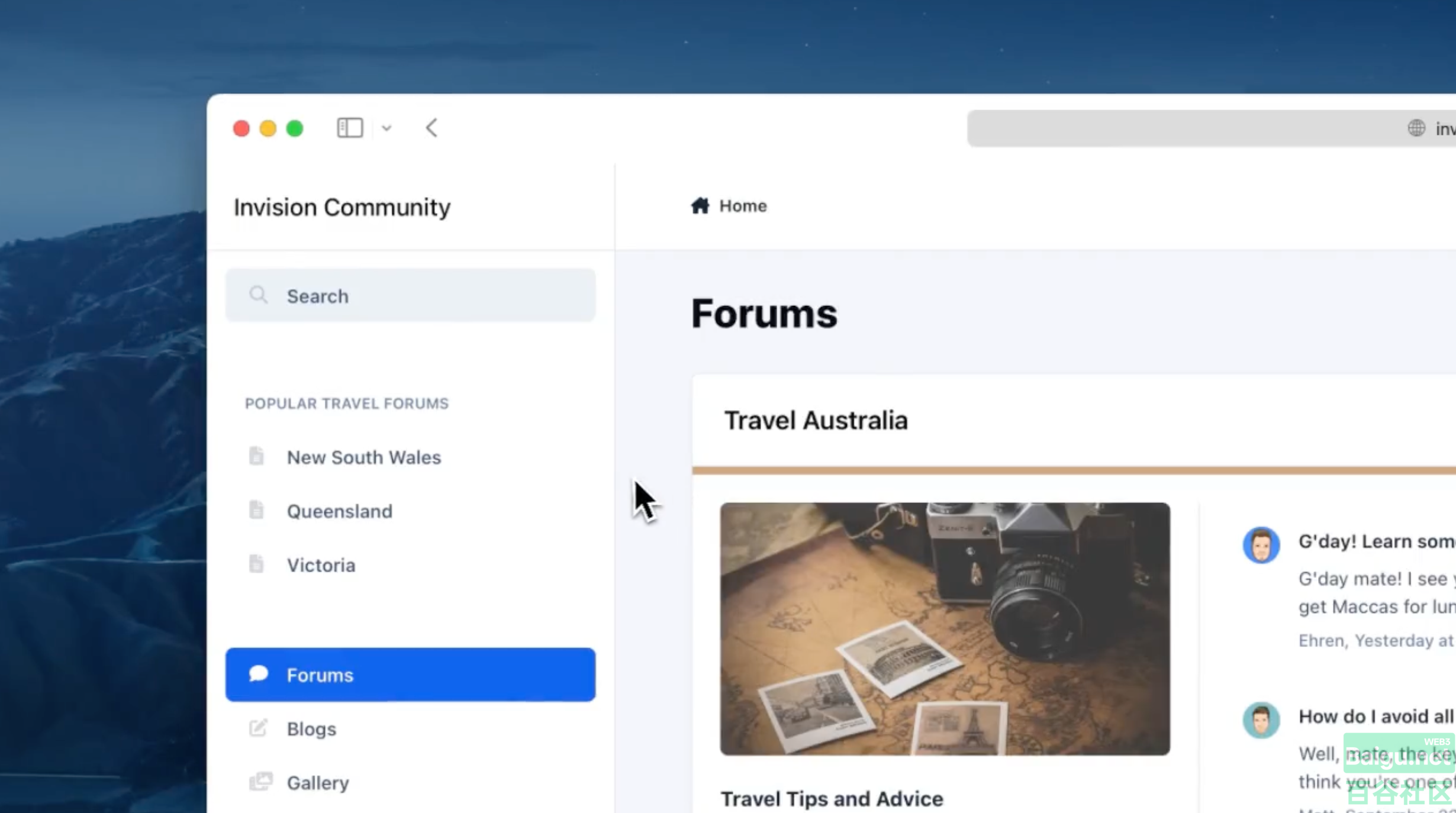Open New South Wales forum
1456x813 pixels.
(x=364, y=457)
